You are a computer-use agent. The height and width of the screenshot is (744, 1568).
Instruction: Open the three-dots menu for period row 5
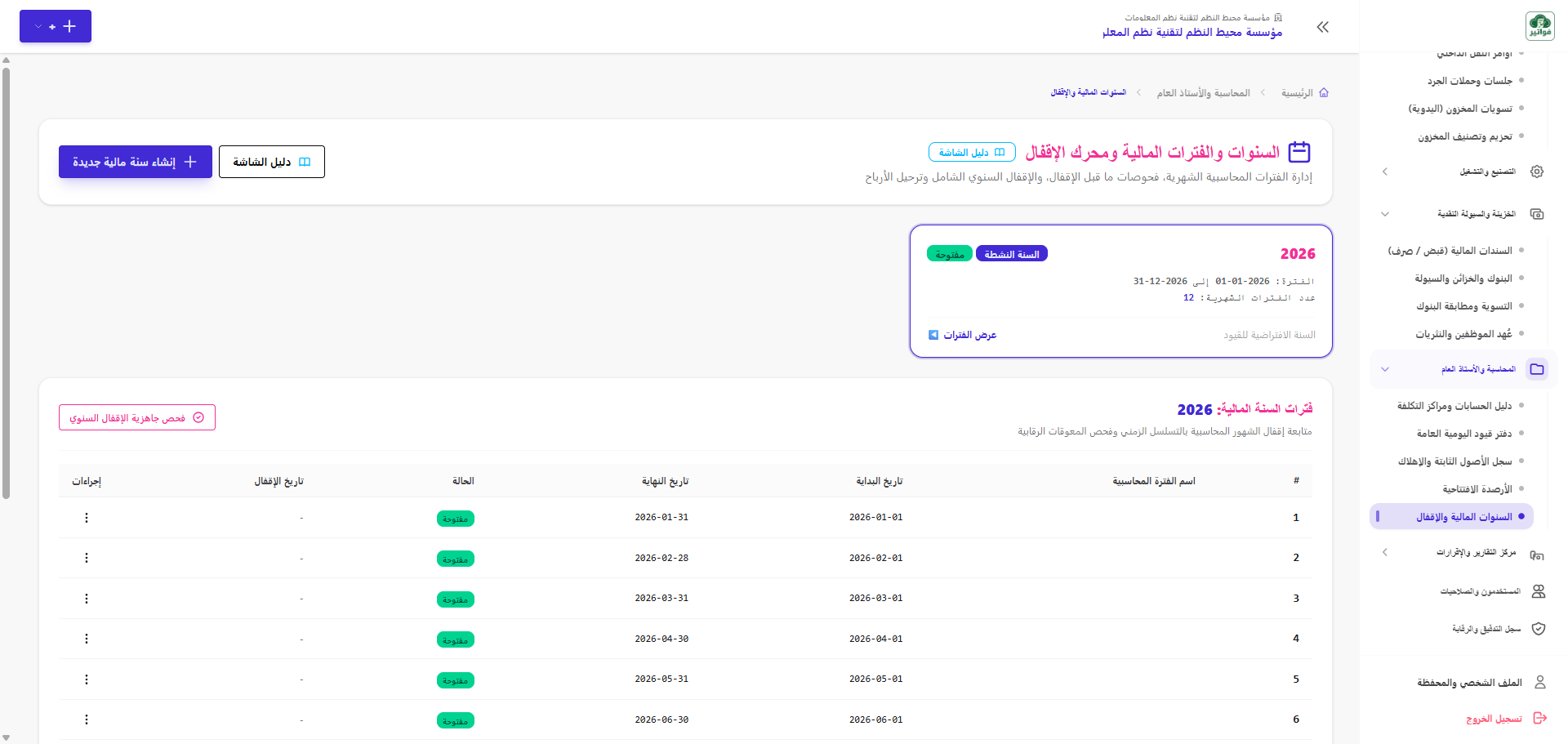pyautogui.click(x=87, y=679)
